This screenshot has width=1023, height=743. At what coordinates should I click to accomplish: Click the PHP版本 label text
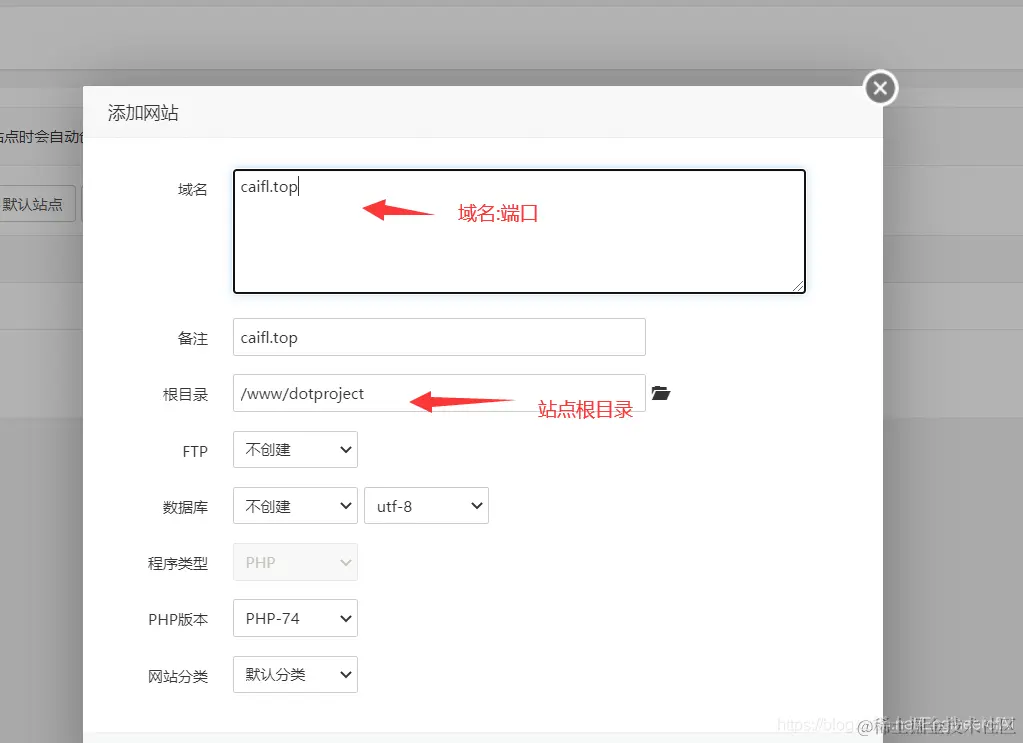178,618
